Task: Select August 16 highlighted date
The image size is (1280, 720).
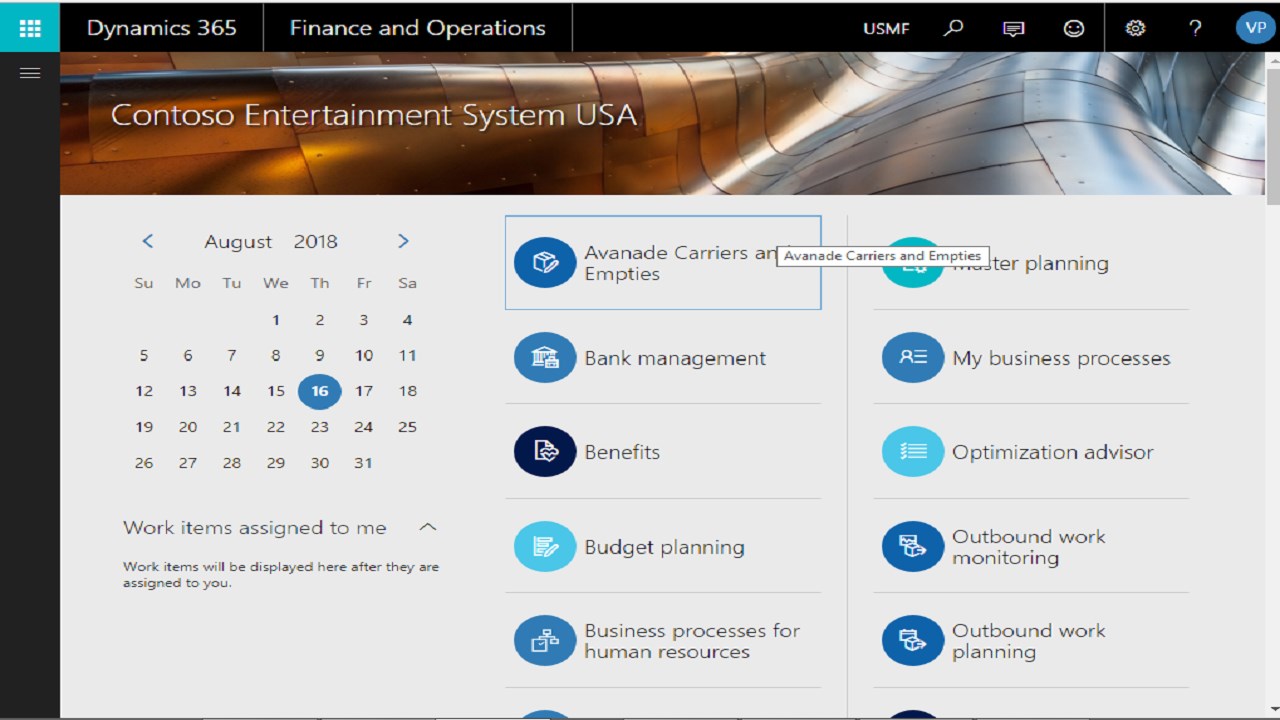Action: (x=320, y=391)
